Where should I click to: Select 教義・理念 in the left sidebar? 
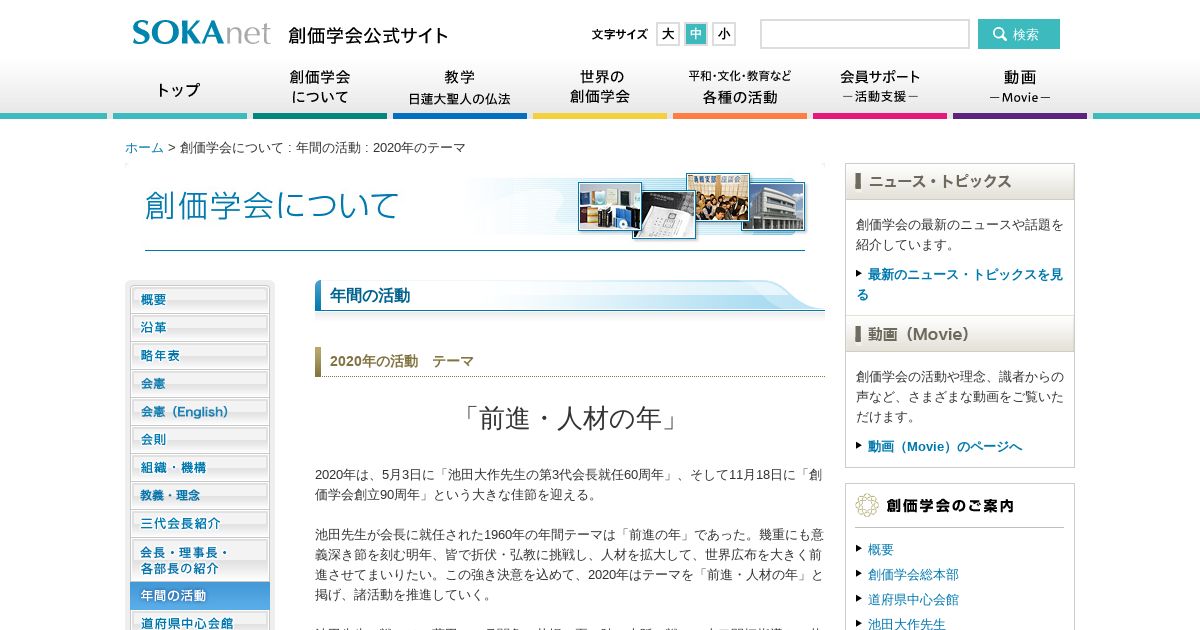pos(200,495)
